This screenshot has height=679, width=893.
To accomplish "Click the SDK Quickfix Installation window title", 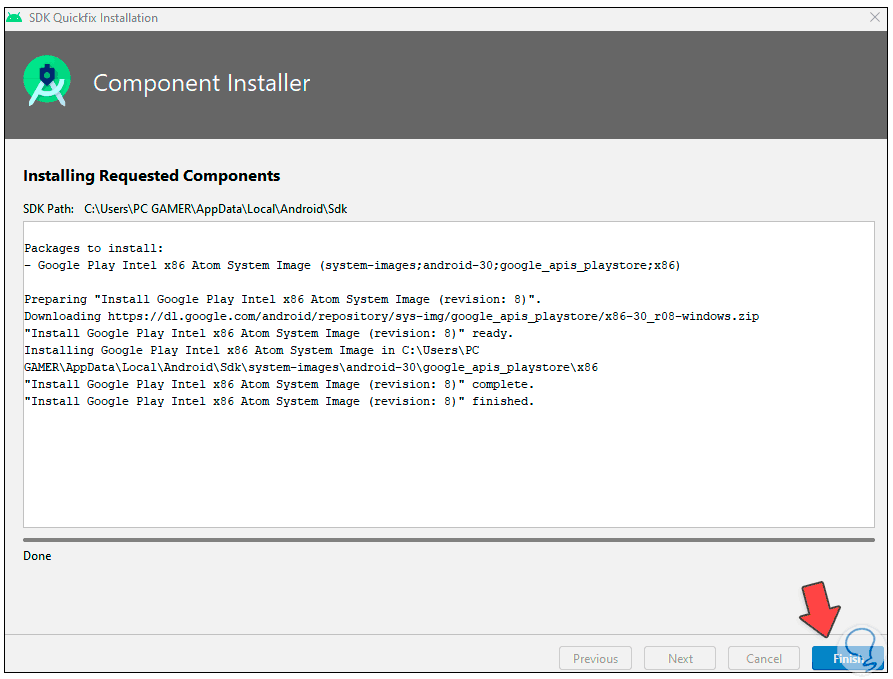I will click(x=95, y=17).
